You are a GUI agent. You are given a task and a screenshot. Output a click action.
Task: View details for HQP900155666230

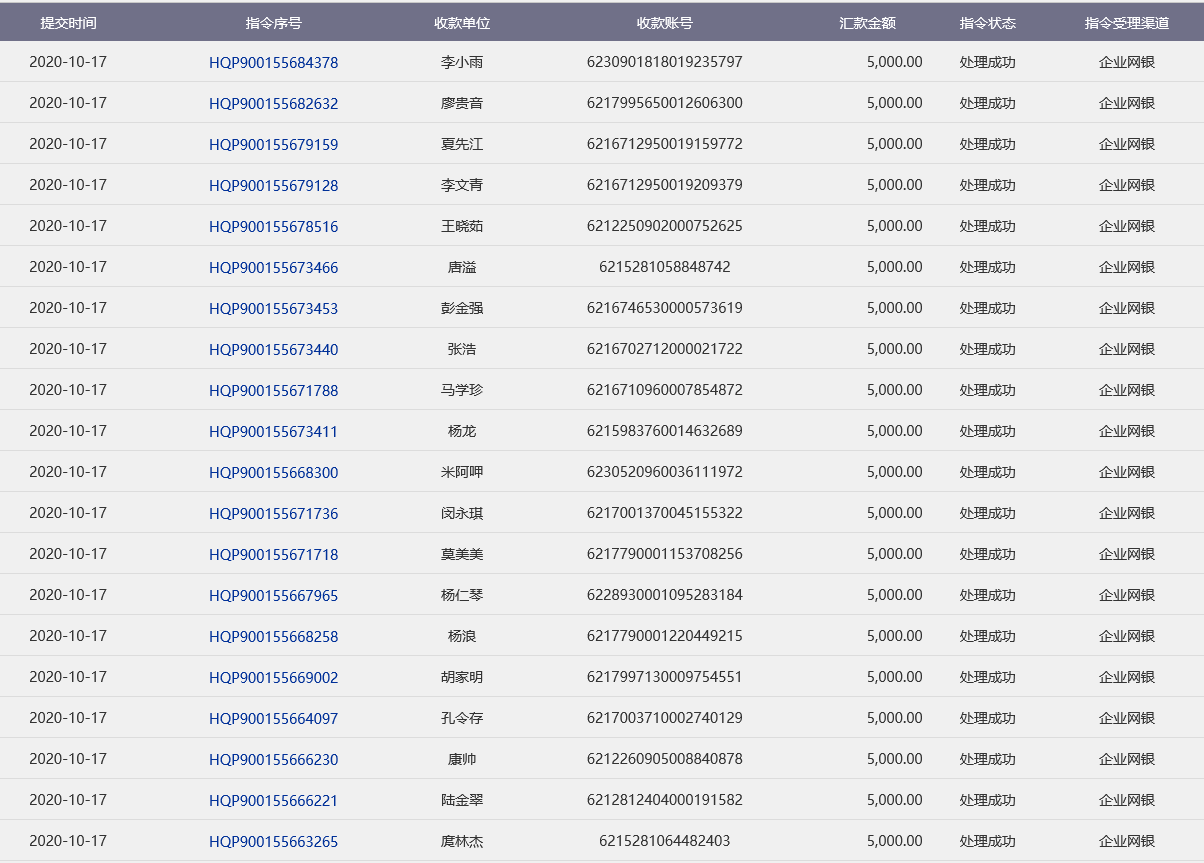[273, 760]
